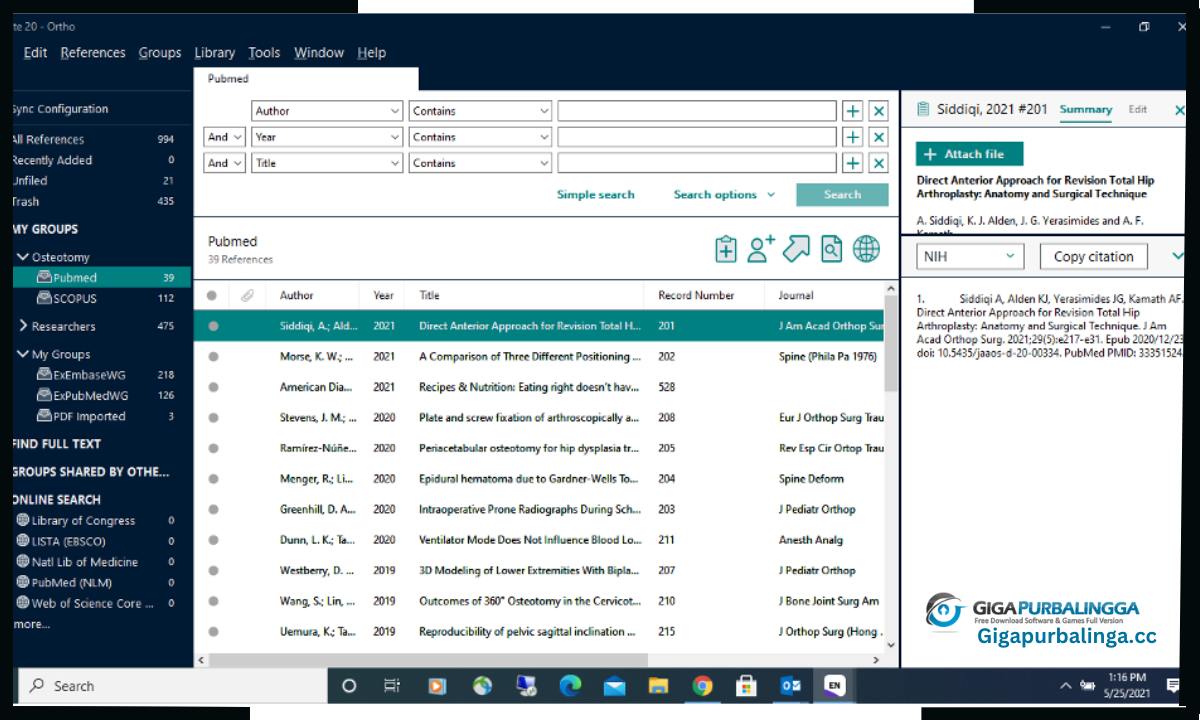Select the SCOPUS group
1200x720 pixels.
102,298
